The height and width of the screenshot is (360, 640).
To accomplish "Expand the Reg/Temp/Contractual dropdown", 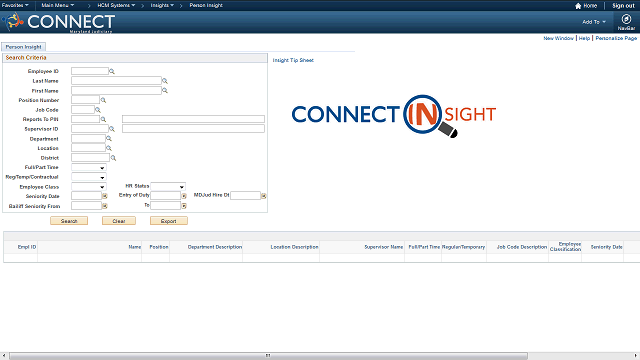I will pos(89,177).
